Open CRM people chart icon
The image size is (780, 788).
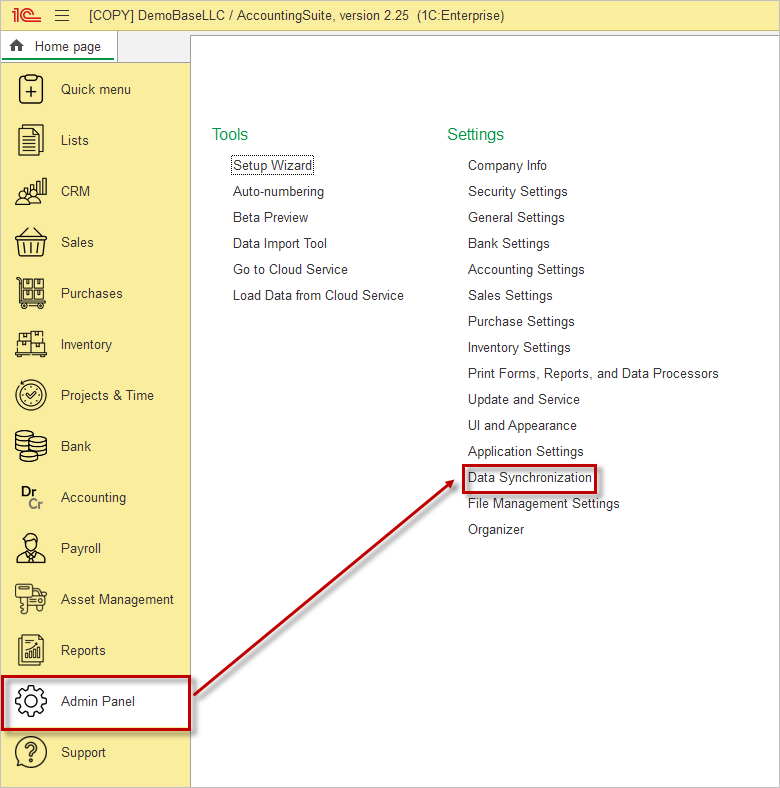coord(31,191)
